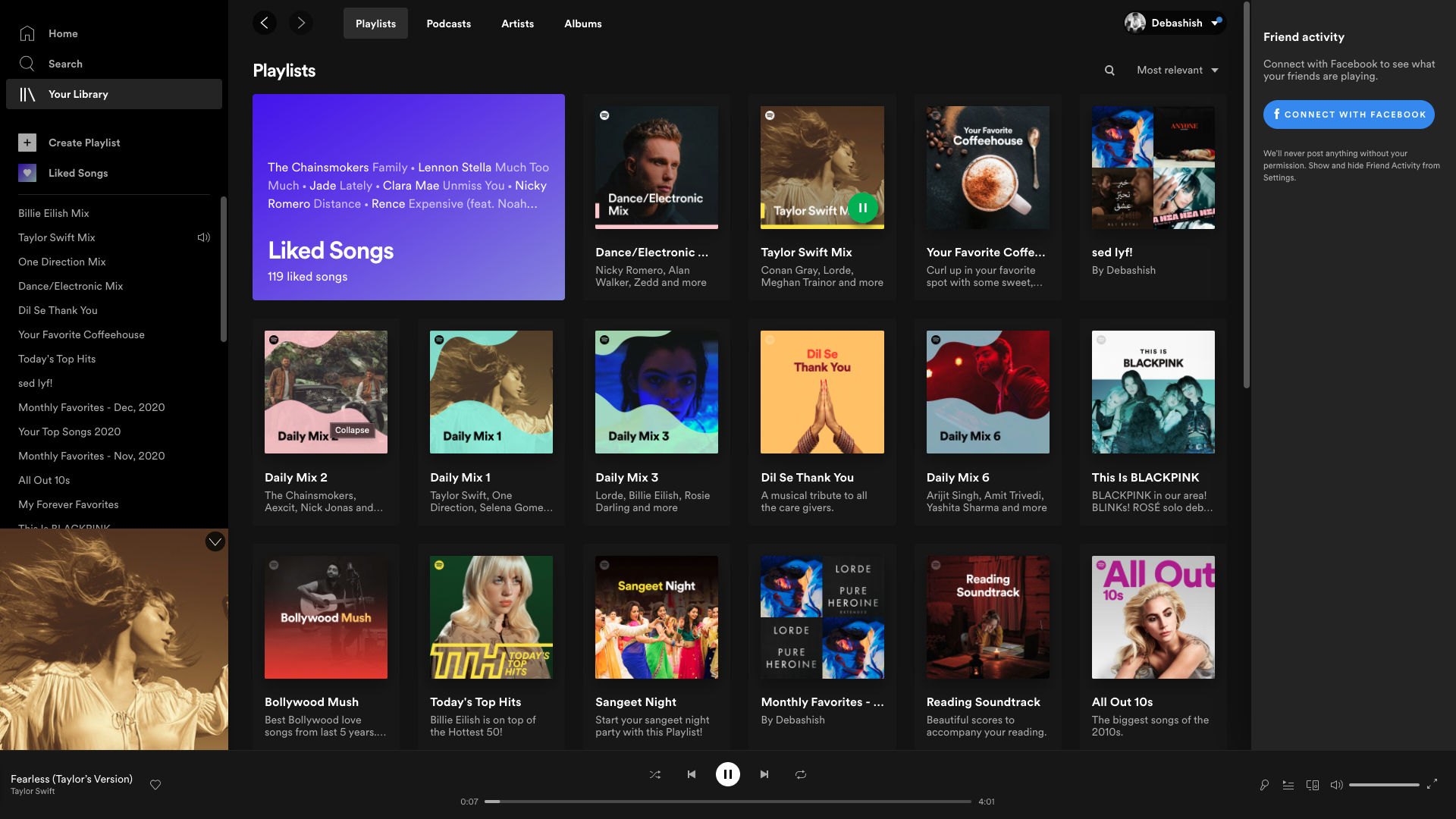Viewport: 1456px width, 819px height.
Task: Open All Out 10s in sidebar
Action: coord(44,480)
